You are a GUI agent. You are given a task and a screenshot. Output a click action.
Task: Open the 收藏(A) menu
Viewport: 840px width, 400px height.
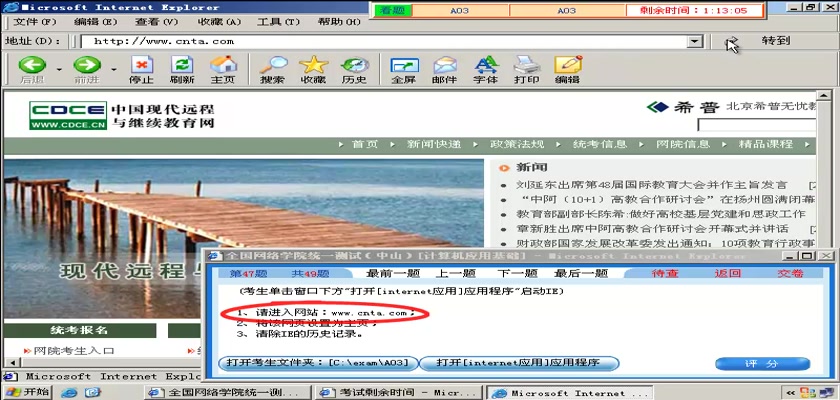coord(219,22)
